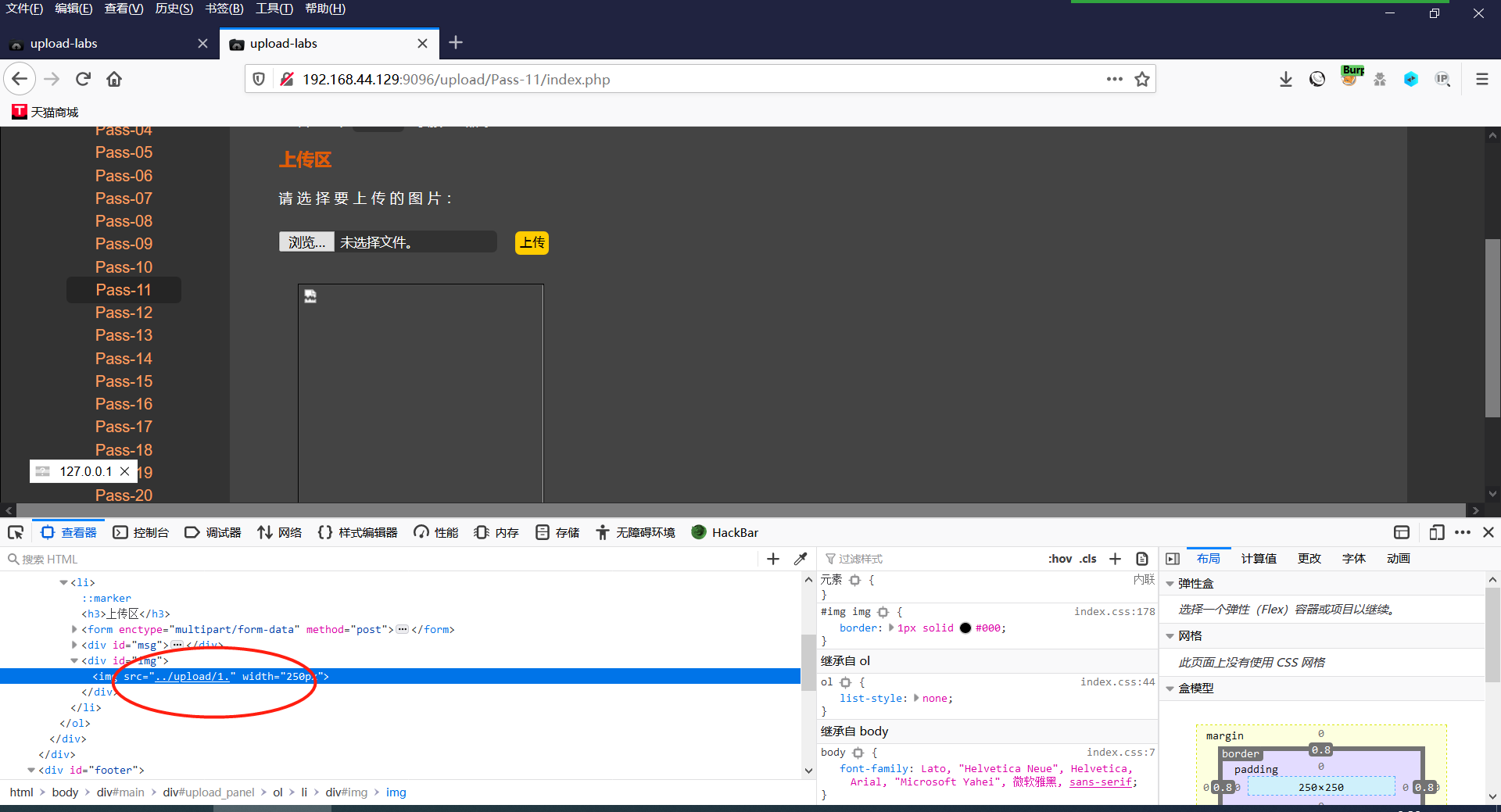Open the 工具 Tools menu

[274, 9]
